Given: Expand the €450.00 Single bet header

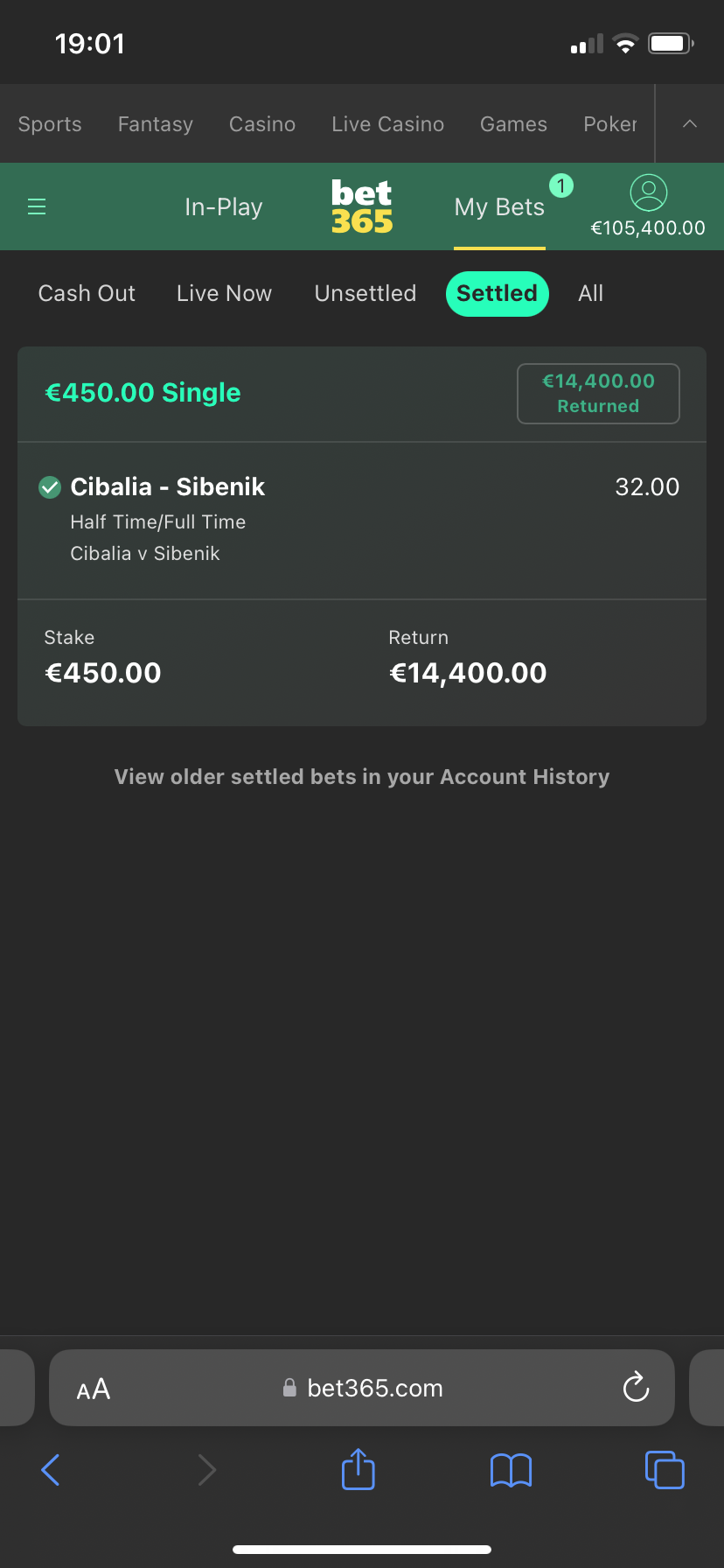Looking at the screenshot, I should pos(362,394).
